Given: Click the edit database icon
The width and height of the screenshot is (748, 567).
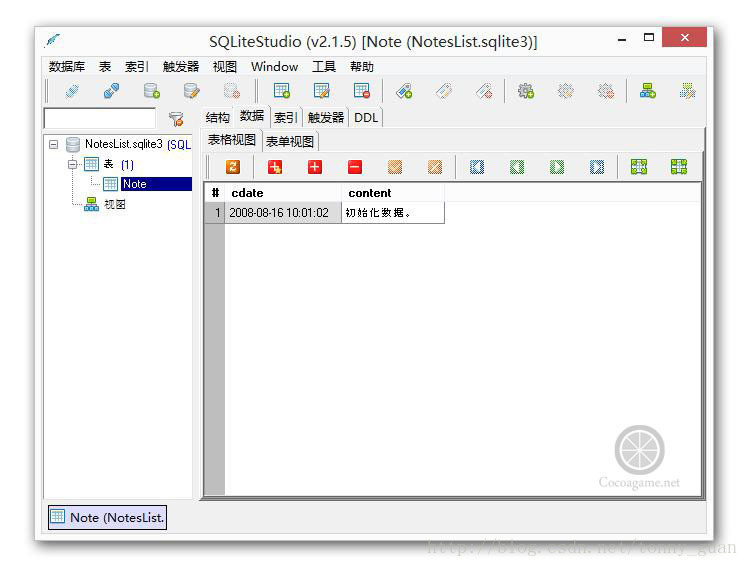Looking at the screenshot, I should tap(192, 91).
